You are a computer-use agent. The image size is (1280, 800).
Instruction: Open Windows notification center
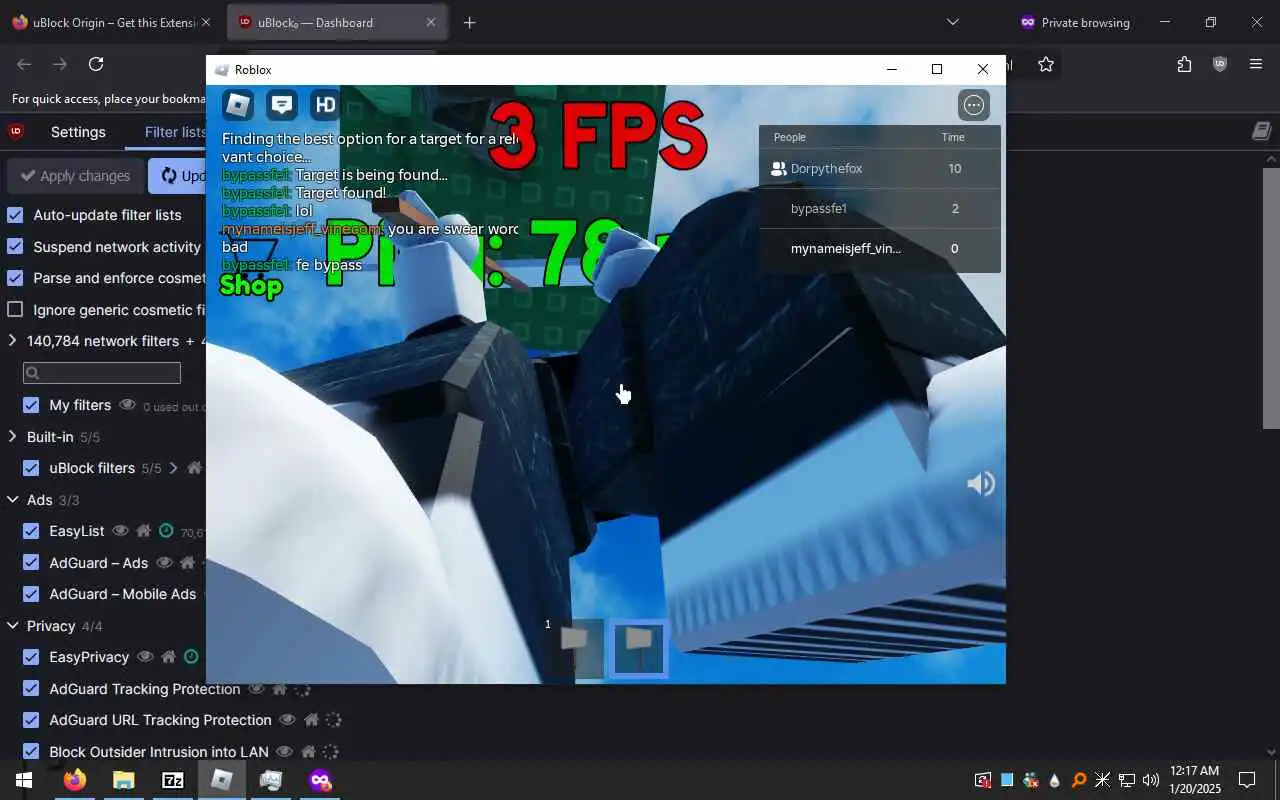[x=1247, y=780]
